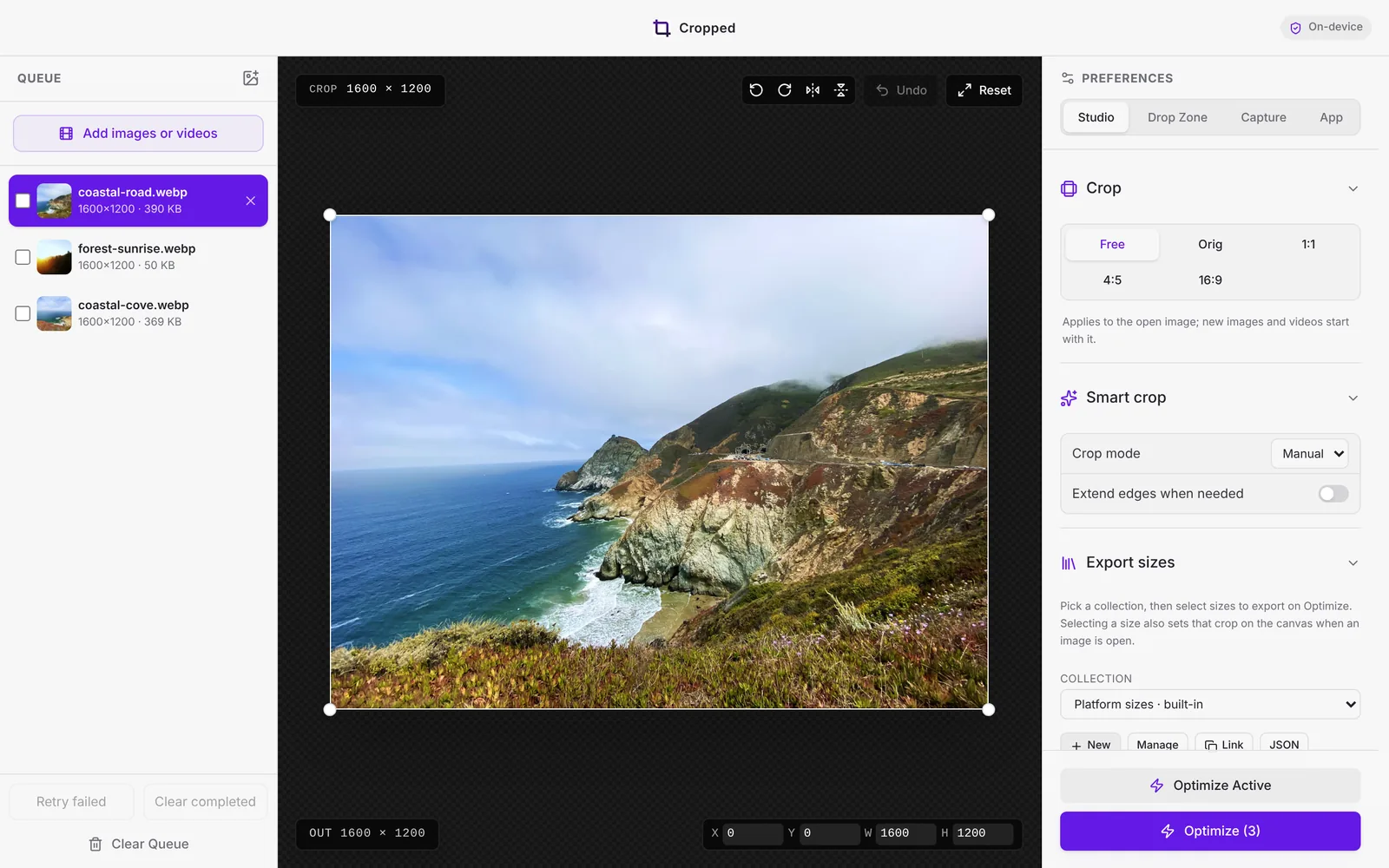Select the Orig aspect ratio
The image size is (1389, 868).
[1210, 245]
